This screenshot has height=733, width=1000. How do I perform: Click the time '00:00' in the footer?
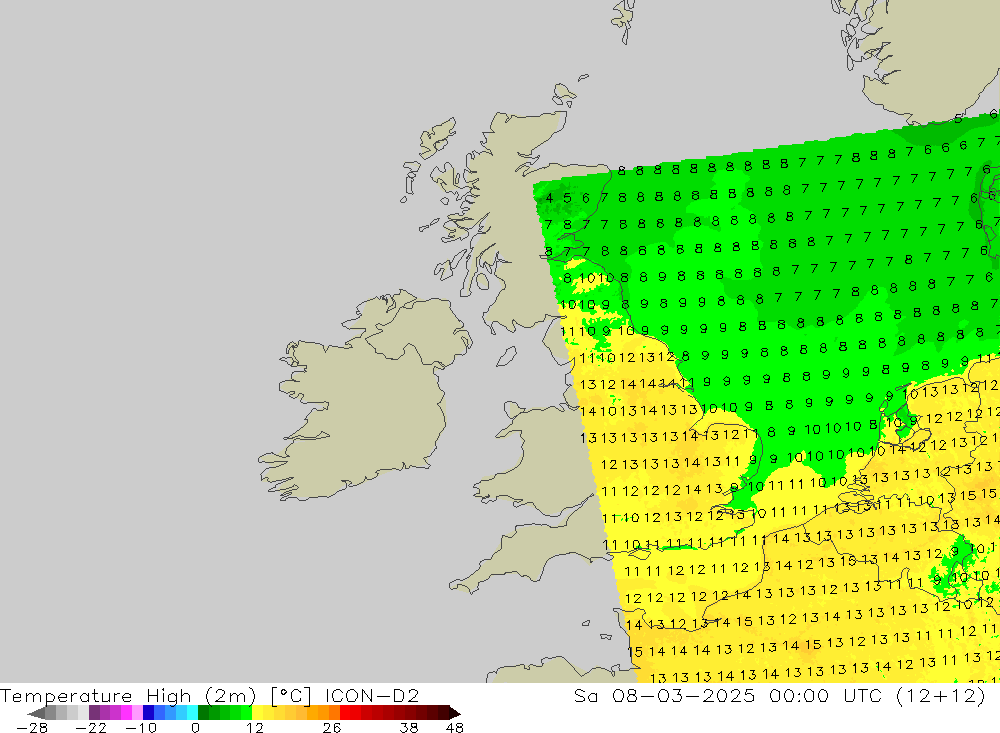point(799,695)
